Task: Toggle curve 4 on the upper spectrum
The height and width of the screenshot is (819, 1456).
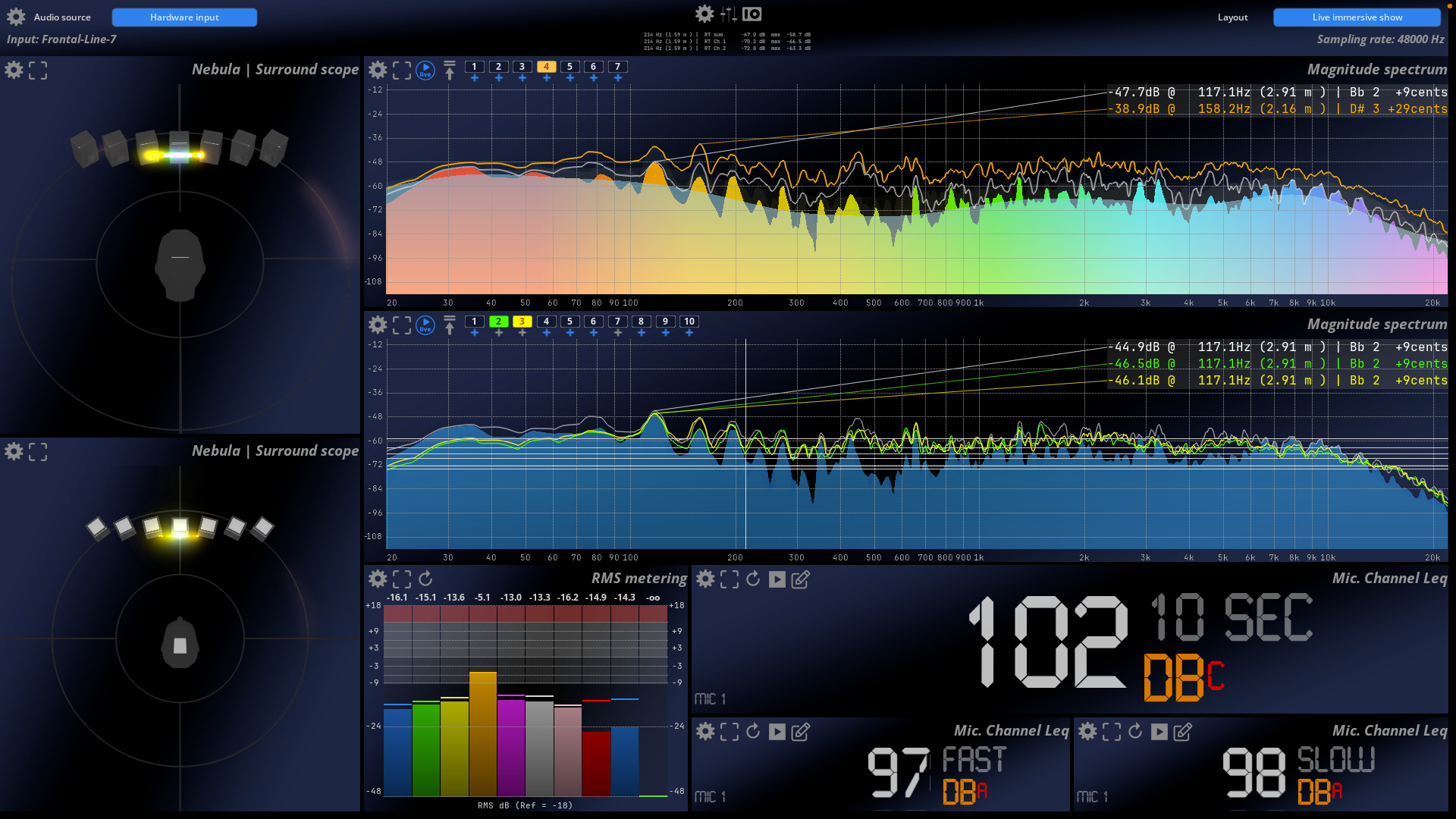Action: pyautogui.click(x=546, y=67)
